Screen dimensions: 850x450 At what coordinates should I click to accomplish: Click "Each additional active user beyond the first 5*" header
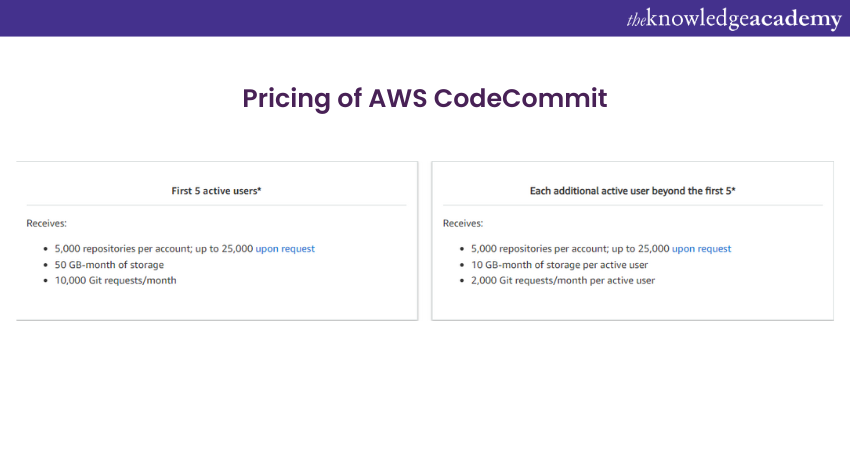pyautogui.click(x=632, y=189)
